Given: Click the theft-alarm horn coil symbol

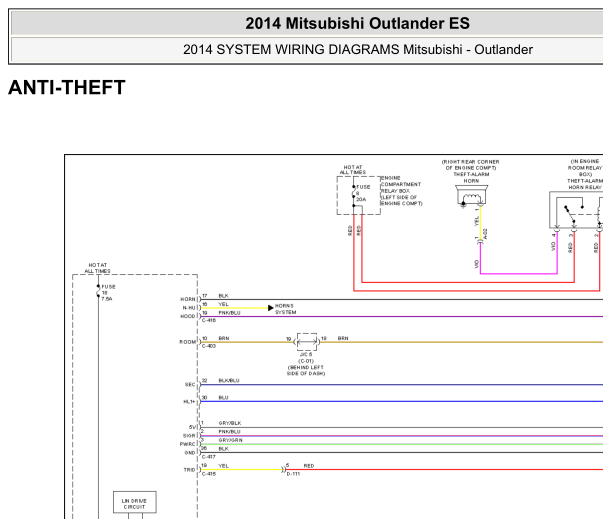Looking at the screenshot, I should click(471, 195).
